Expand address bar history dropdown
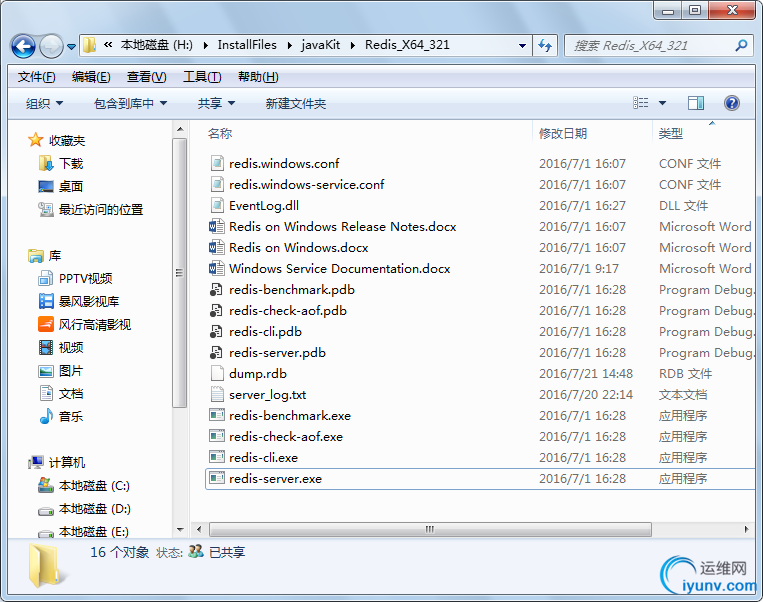Viewport: 763px width, 602px height. click(x=522, y=46)
